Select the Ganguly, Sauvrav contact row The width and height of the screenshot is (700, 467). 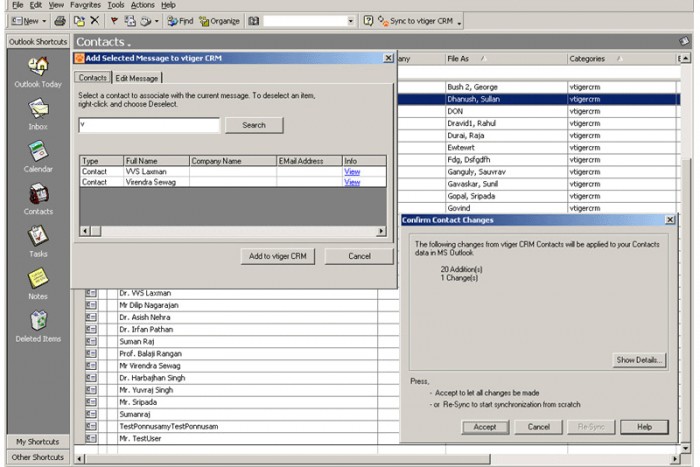[x=538, y=172]
